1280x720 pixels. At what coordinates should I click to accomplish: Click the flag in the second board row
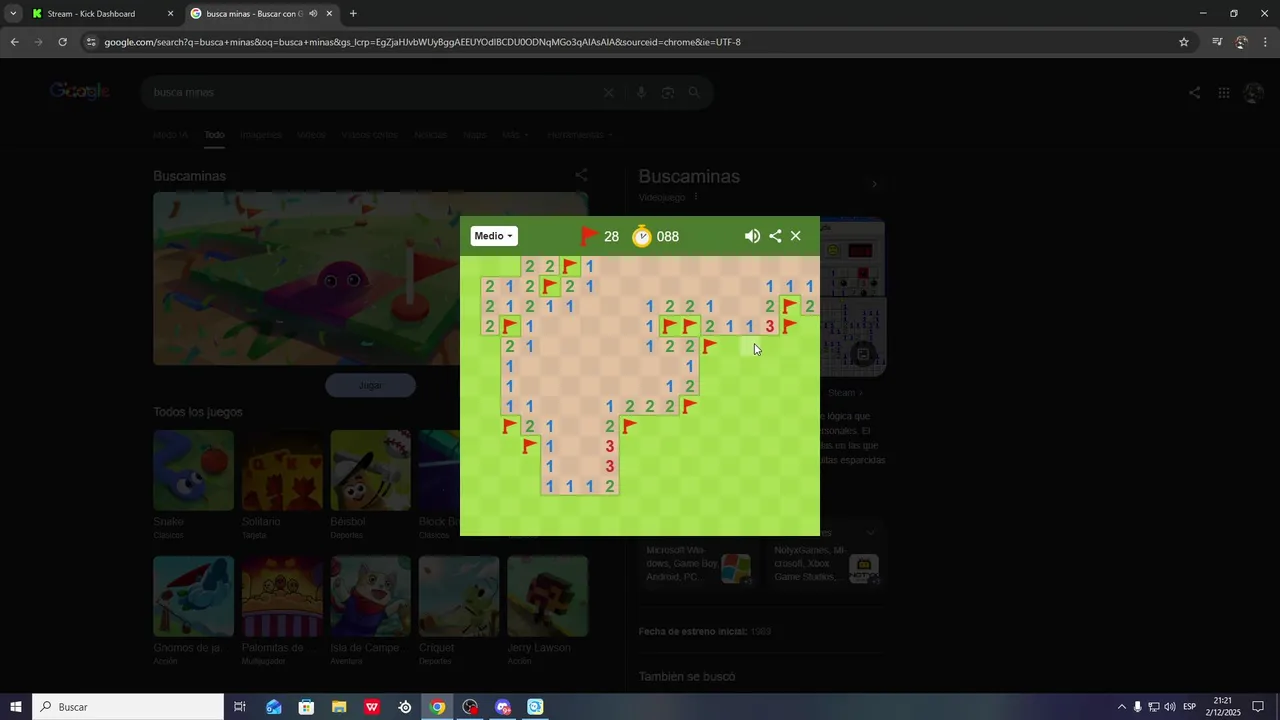(550, 286)
